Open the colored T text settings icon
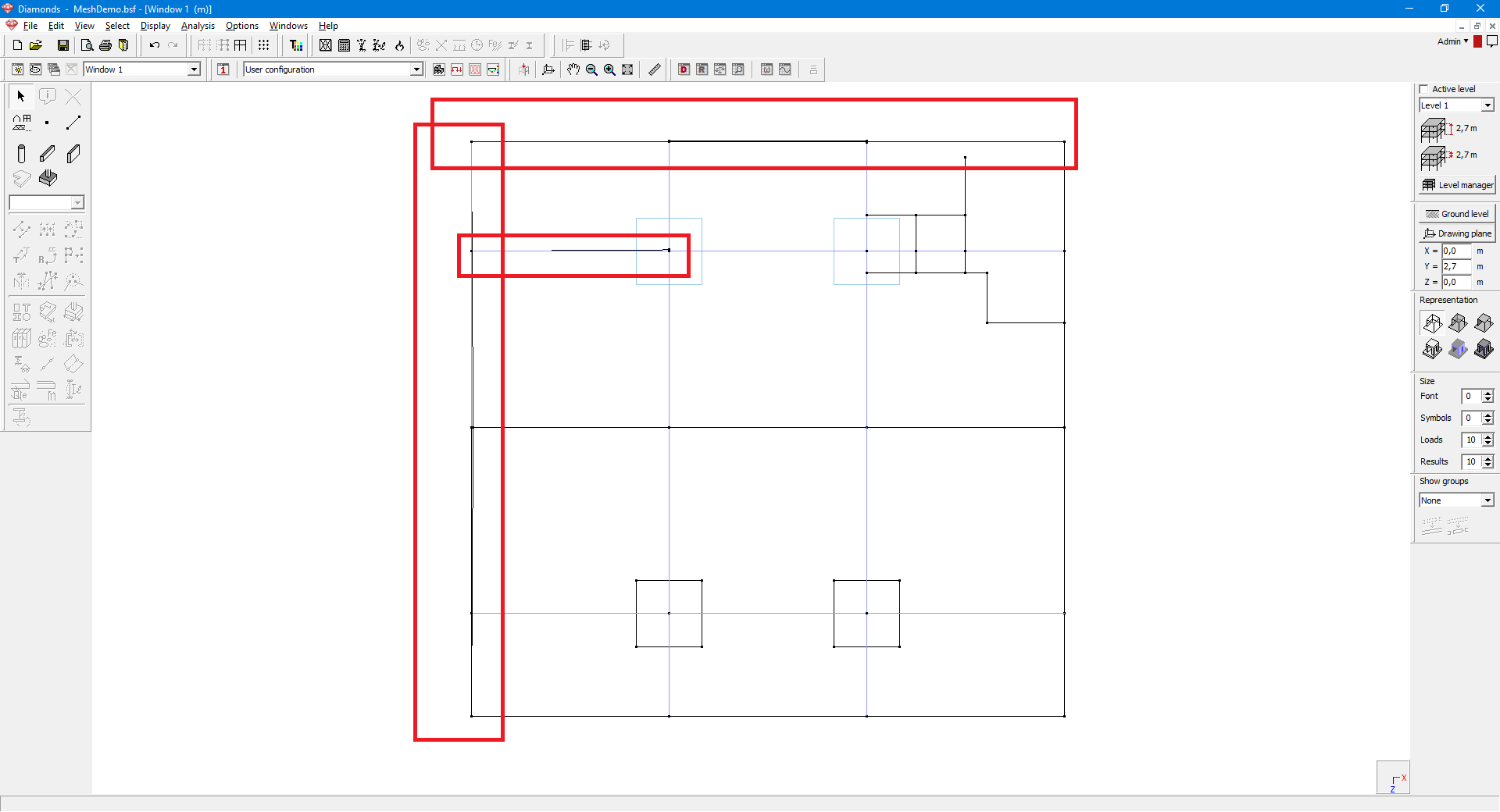 [x=296, y=45]
